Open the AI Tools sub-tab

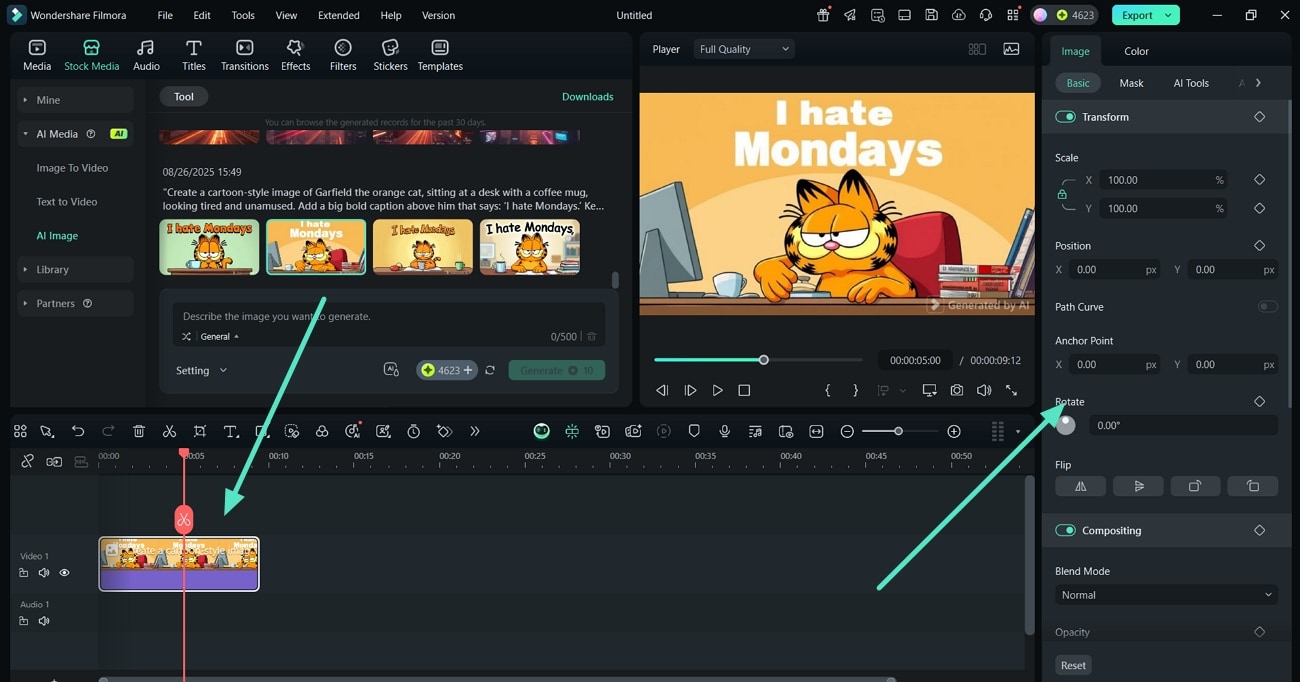[x=1191, y=83]
